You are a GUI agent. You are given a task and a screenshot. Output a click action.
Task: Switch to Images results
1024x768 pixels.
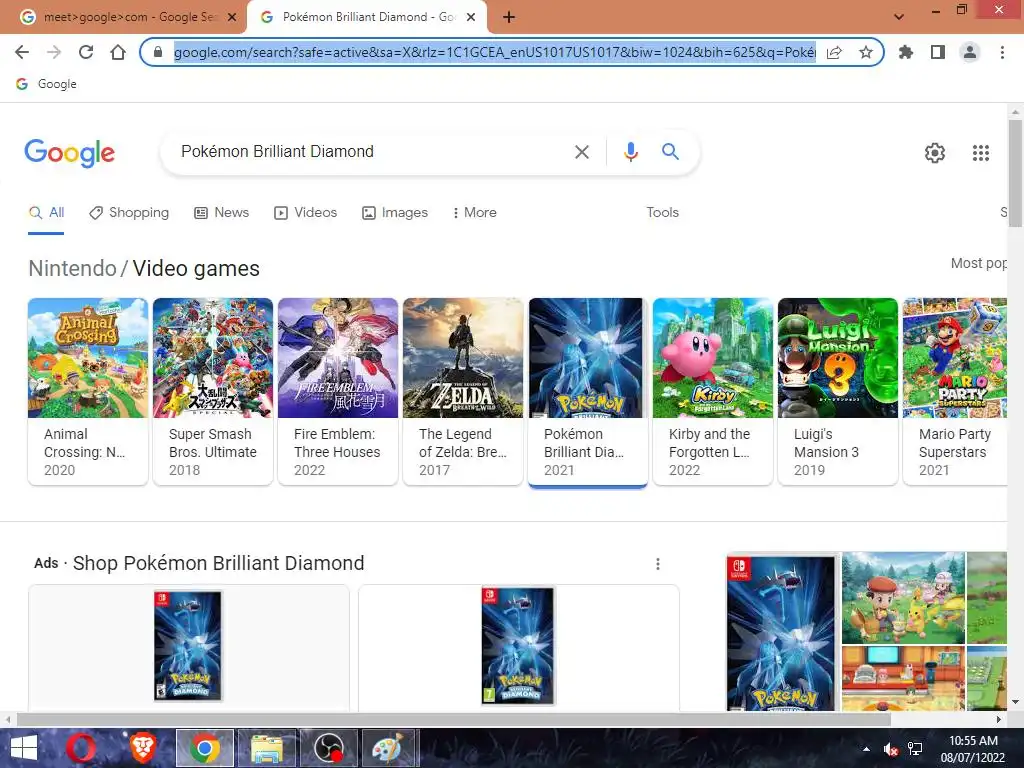coord(395,213)
